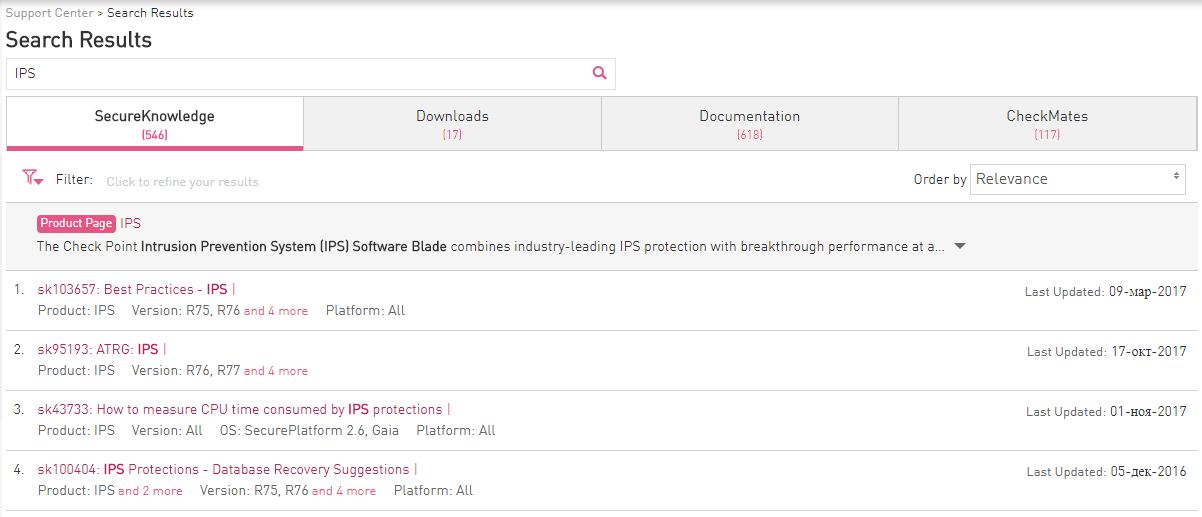Select the Documentation tab
1202x517 pixels.
pos(749,123)
